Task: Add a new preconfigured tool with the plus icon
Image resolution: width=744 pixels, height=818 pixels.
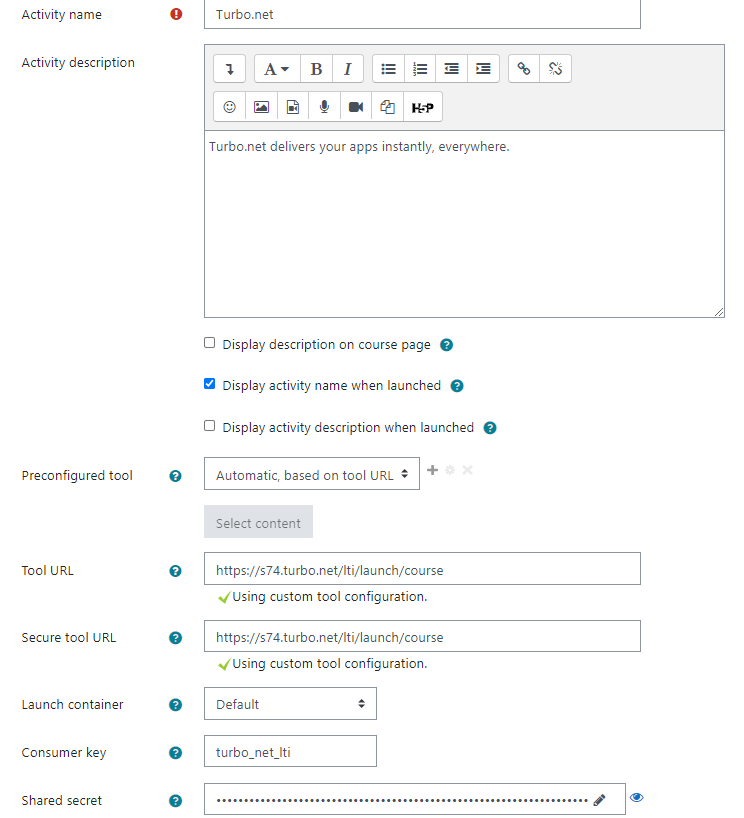Action: coord(432,468)
